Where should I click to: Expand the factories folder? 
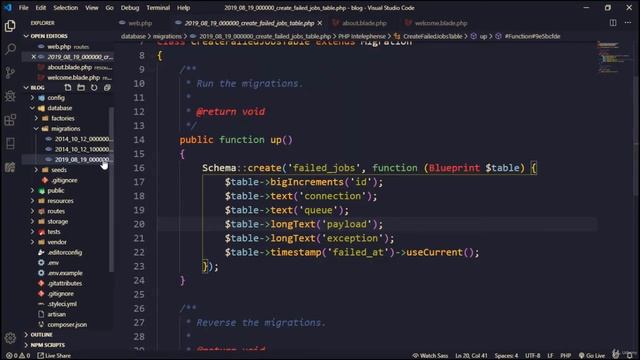[63, 118]
